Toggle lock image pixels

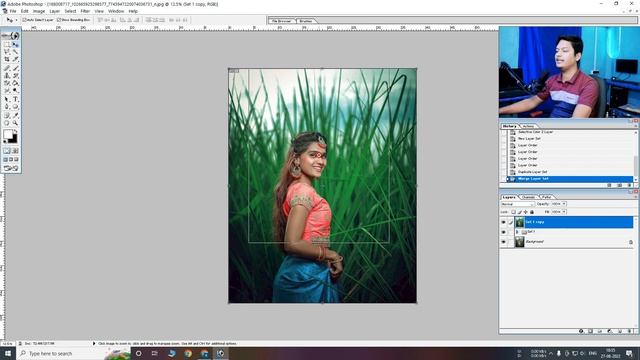(520, 212)
